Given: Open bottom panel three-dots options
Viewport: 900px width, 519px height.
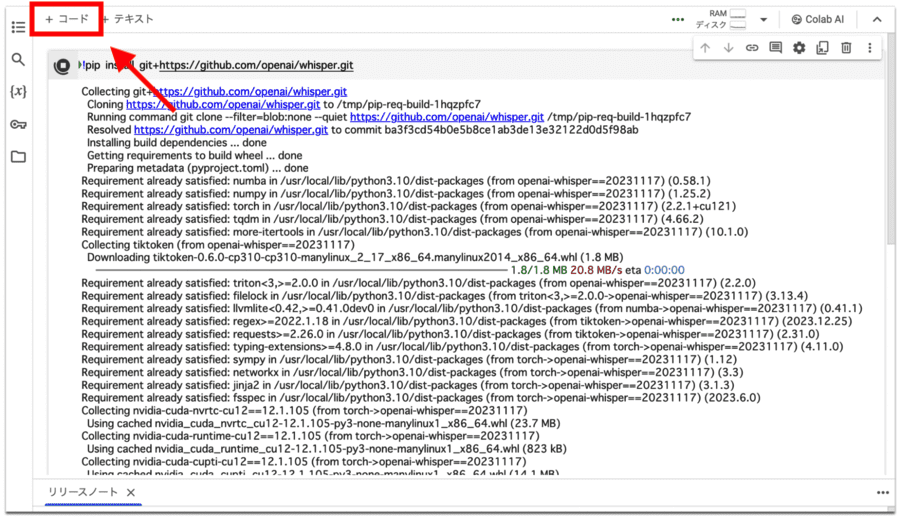Looking at the screenshot, I should 883,493.
